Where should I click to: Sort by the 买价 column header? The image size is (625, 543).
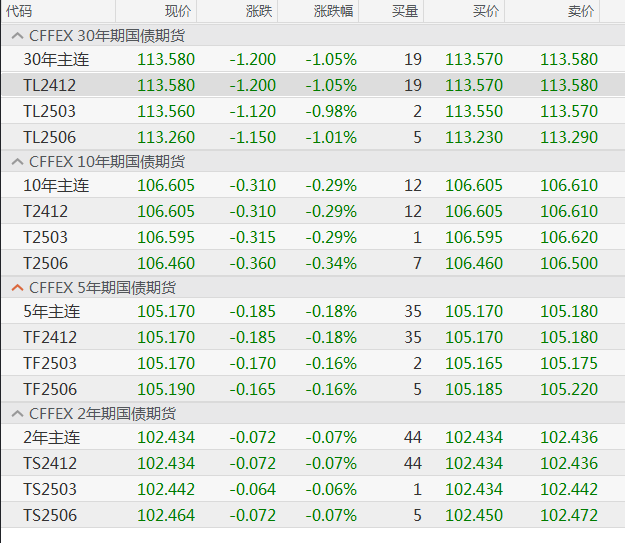[486, 11]
